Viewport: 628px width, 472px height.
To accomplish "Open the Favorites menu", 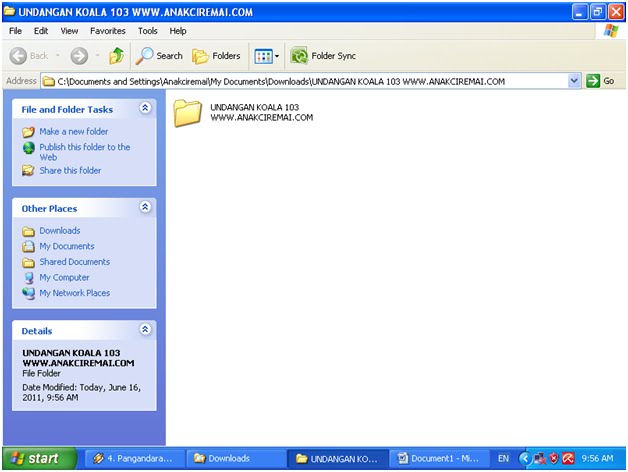I will pos(108,31).
